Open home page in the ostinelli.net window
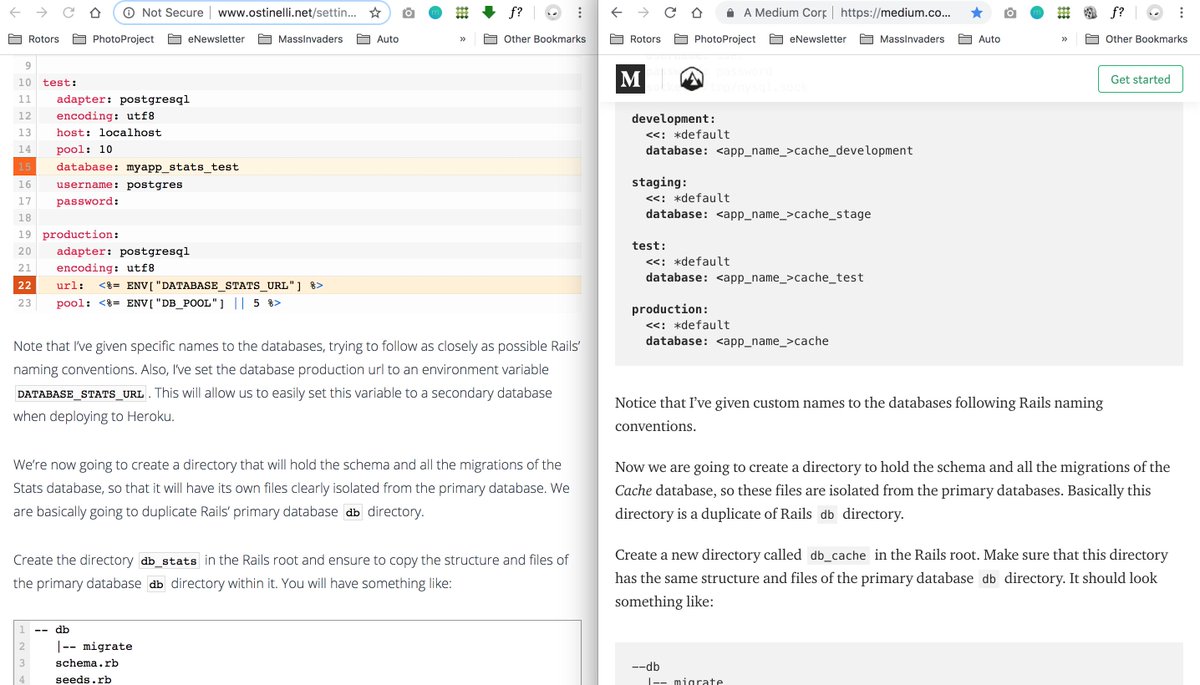Screen dimensions: 1200x685 click(x=94, y=13)
